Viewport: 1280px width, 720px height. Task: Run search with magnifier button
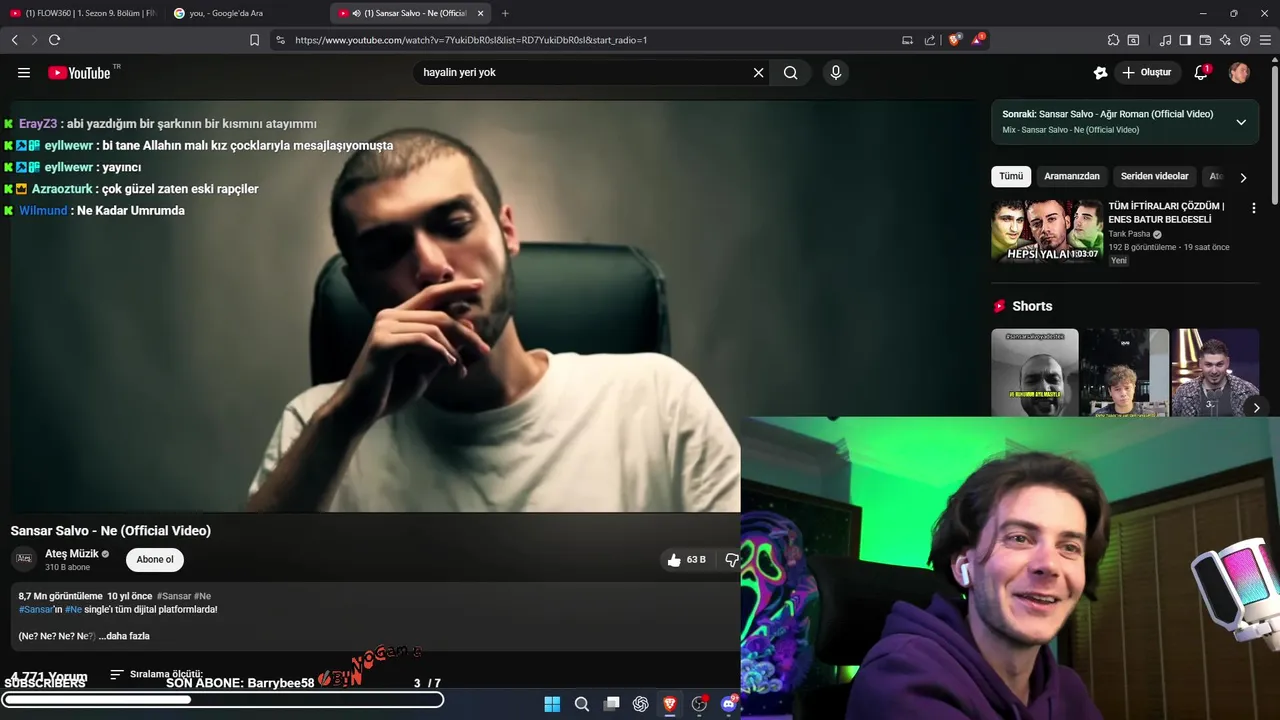point(791,73)
